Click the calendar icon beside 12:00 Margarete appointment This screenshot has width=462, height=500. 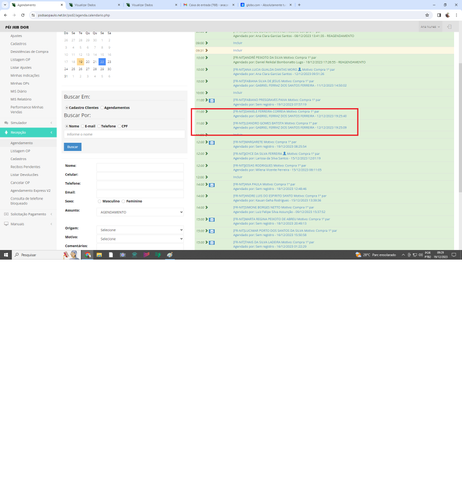[212, 143]
